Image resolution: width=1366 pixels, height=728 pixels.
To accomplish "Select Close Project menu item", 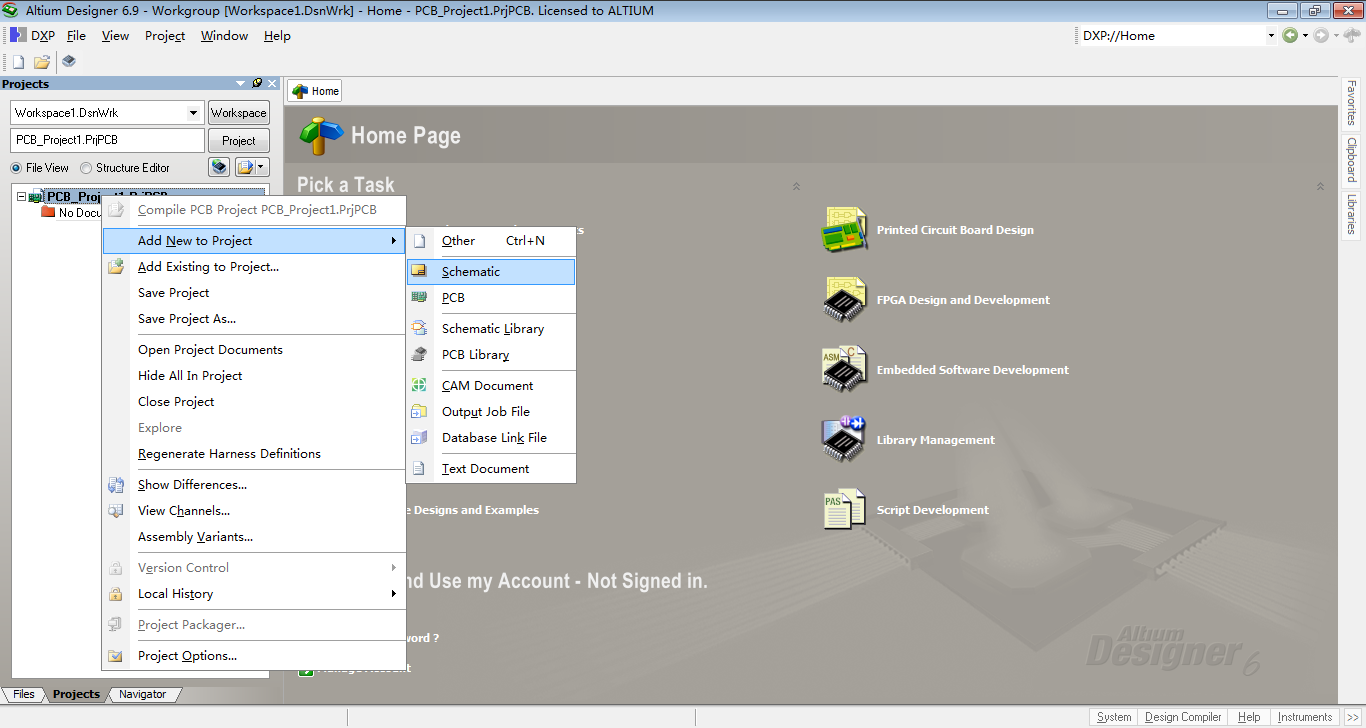I will pyautogui.click(x=254, y=401).
